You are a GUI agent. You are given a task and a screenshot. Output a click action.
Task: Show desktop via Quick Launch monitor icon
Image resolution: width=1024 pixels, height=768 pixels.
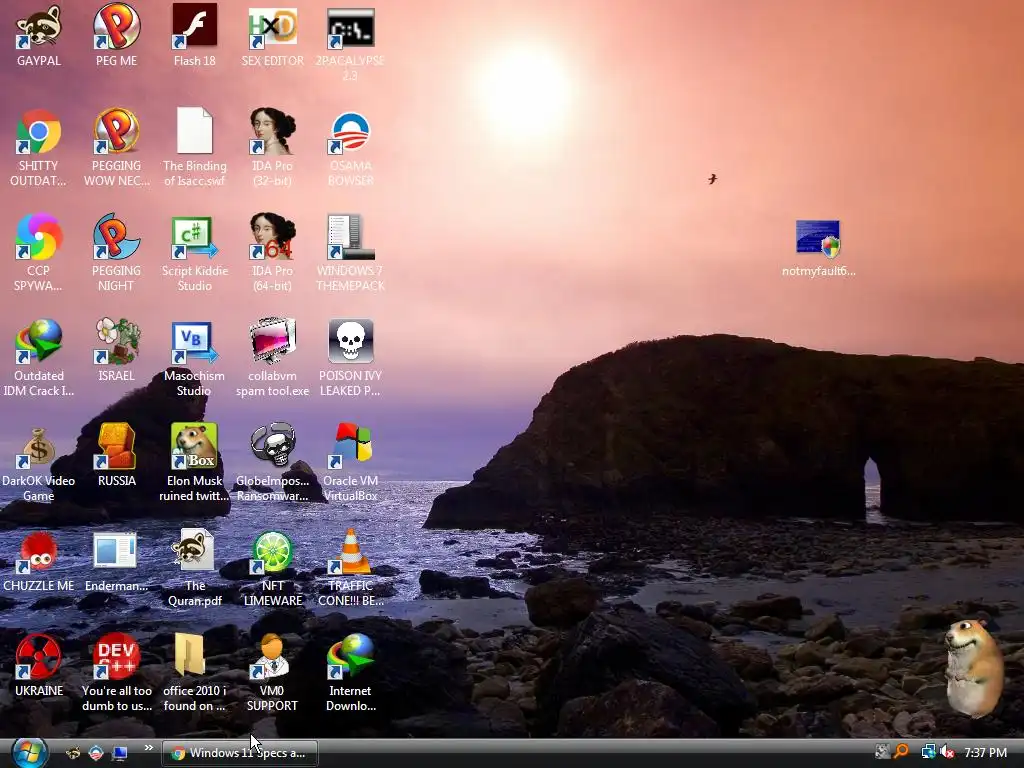pyautogui.click(x=120, y=753)
